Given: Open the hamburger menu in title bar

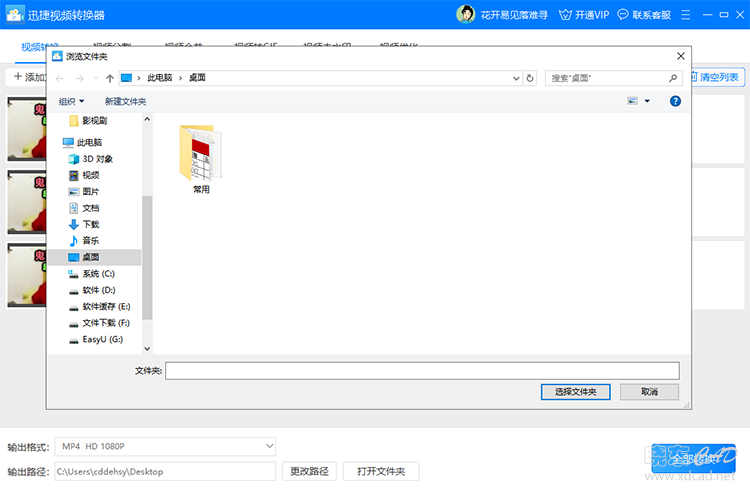Looking at the screenshot, I should click(685, 15).
